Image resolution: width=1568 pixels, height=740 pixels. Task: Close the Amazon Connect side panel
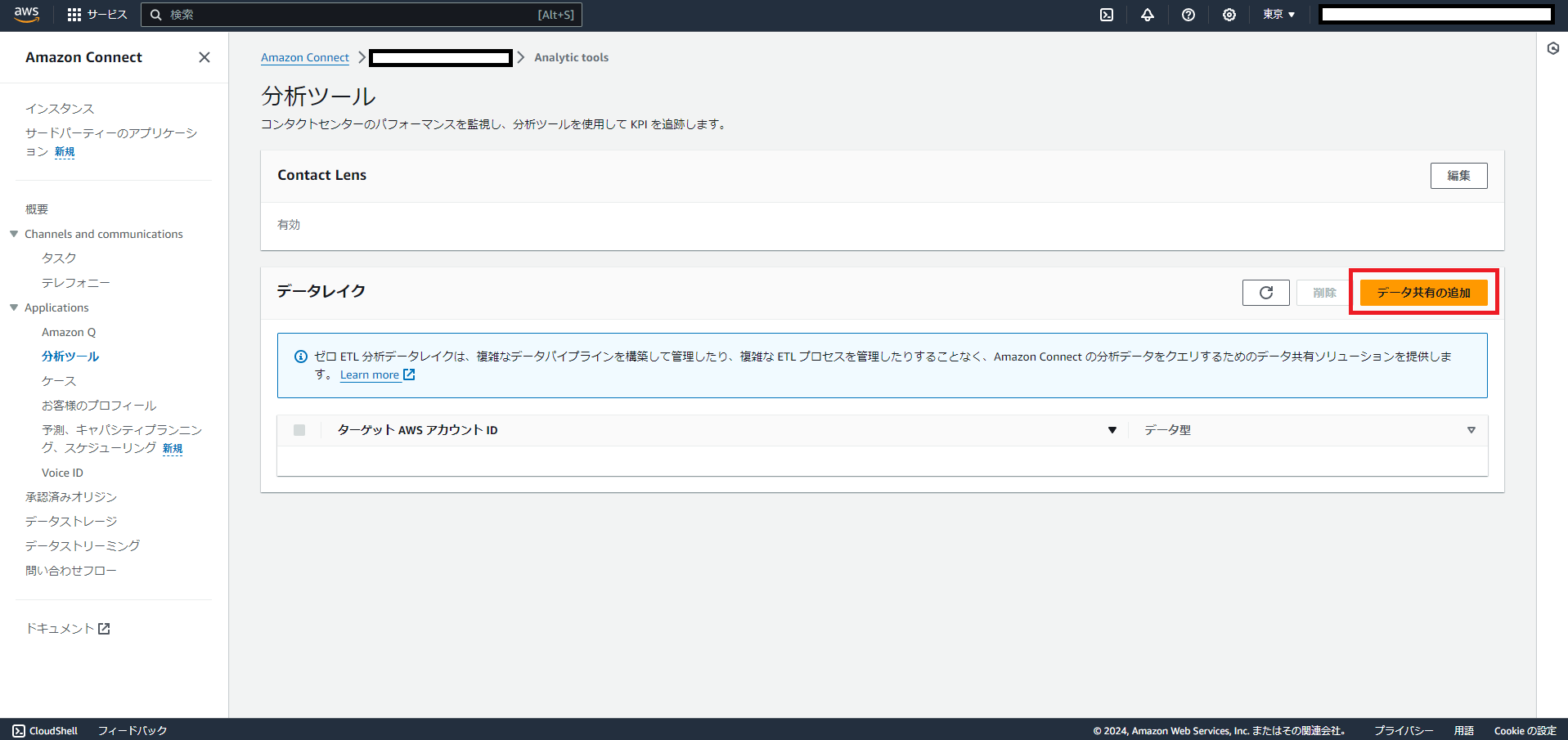coord(204,57)
